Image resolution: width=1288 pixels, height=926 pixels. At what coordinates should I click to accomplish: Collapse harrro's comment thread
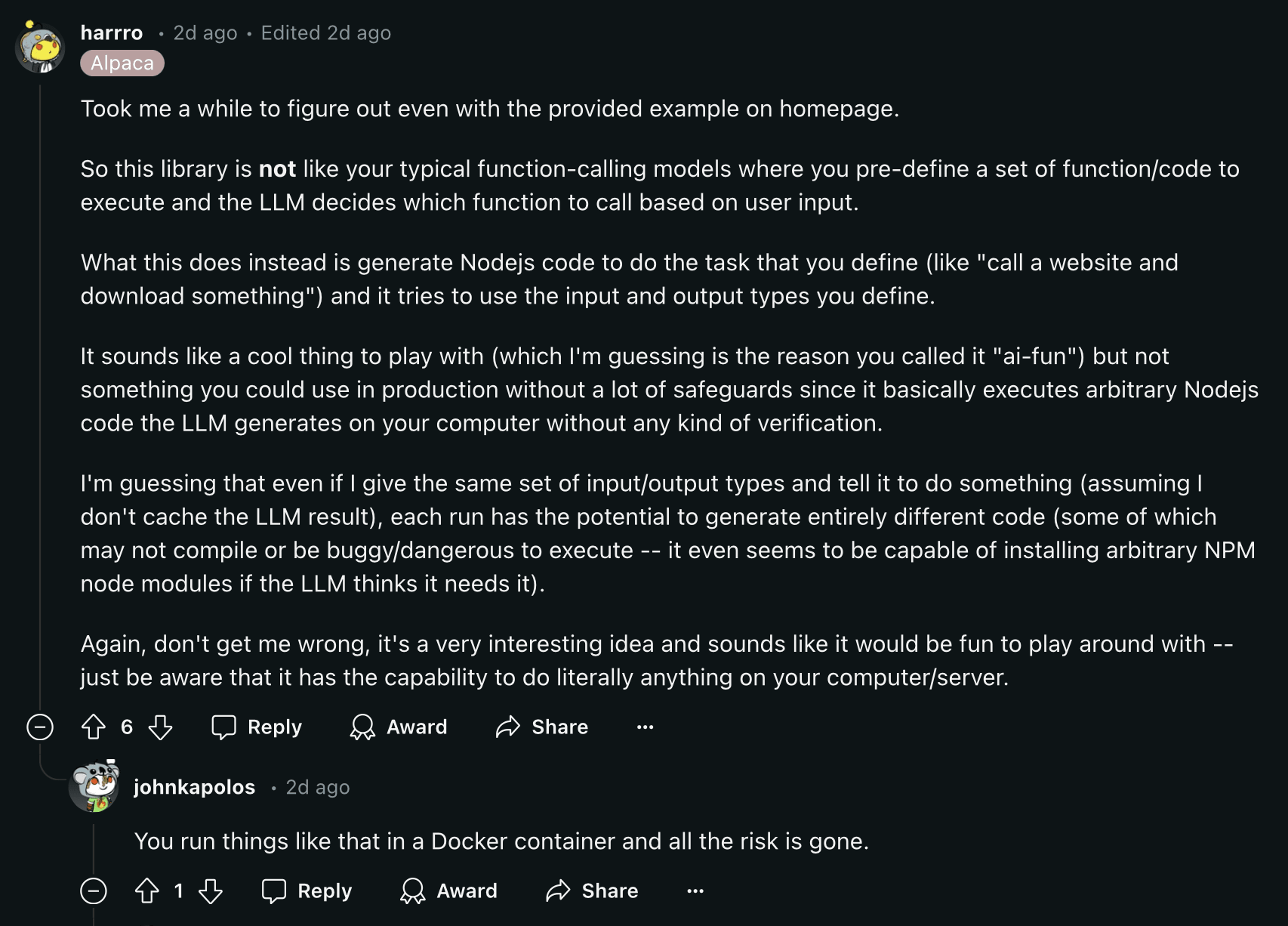pos(40,727)
